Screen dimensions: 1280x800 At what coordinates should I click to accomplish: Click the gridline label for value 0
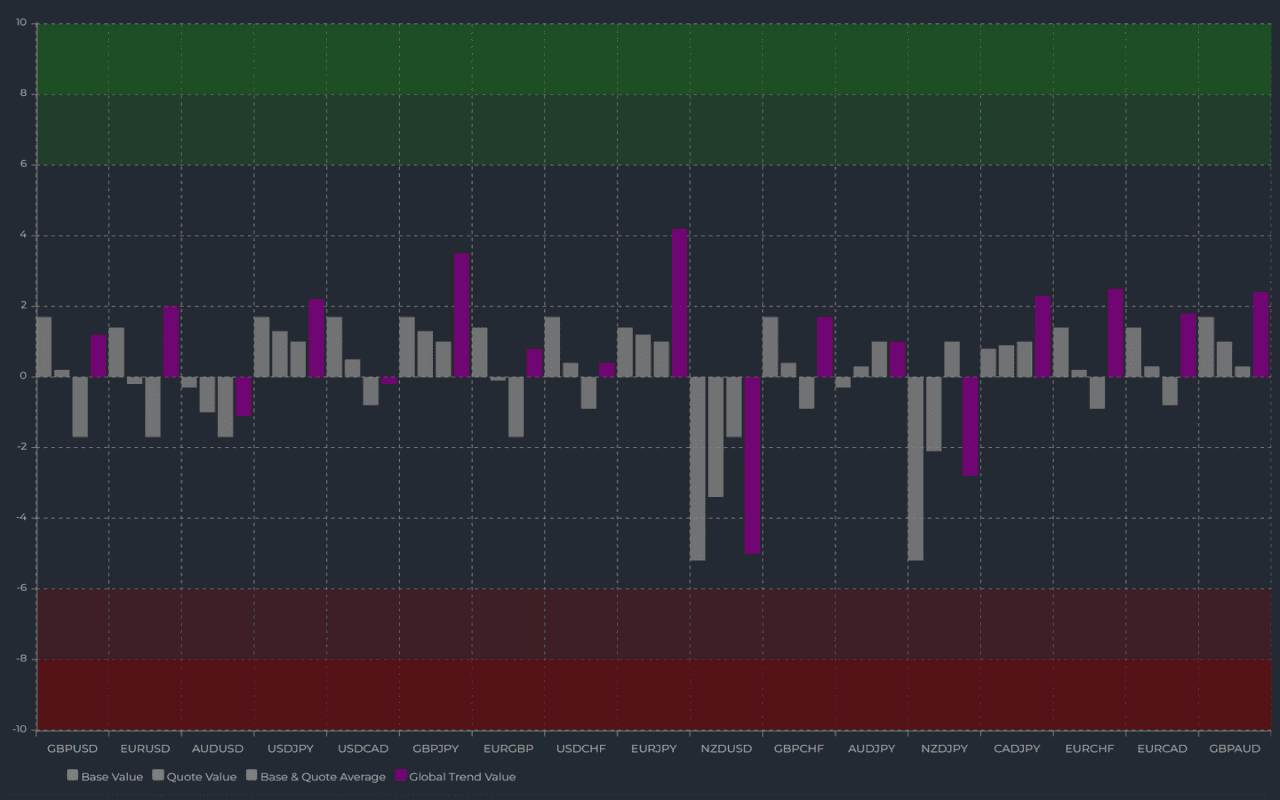pyautogui.click(x=22, y=375)
